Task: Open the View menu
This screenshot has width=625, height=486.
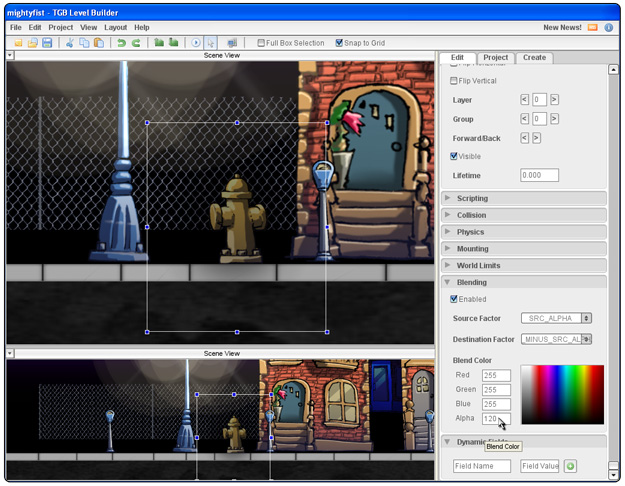Action: pos(88,28)
